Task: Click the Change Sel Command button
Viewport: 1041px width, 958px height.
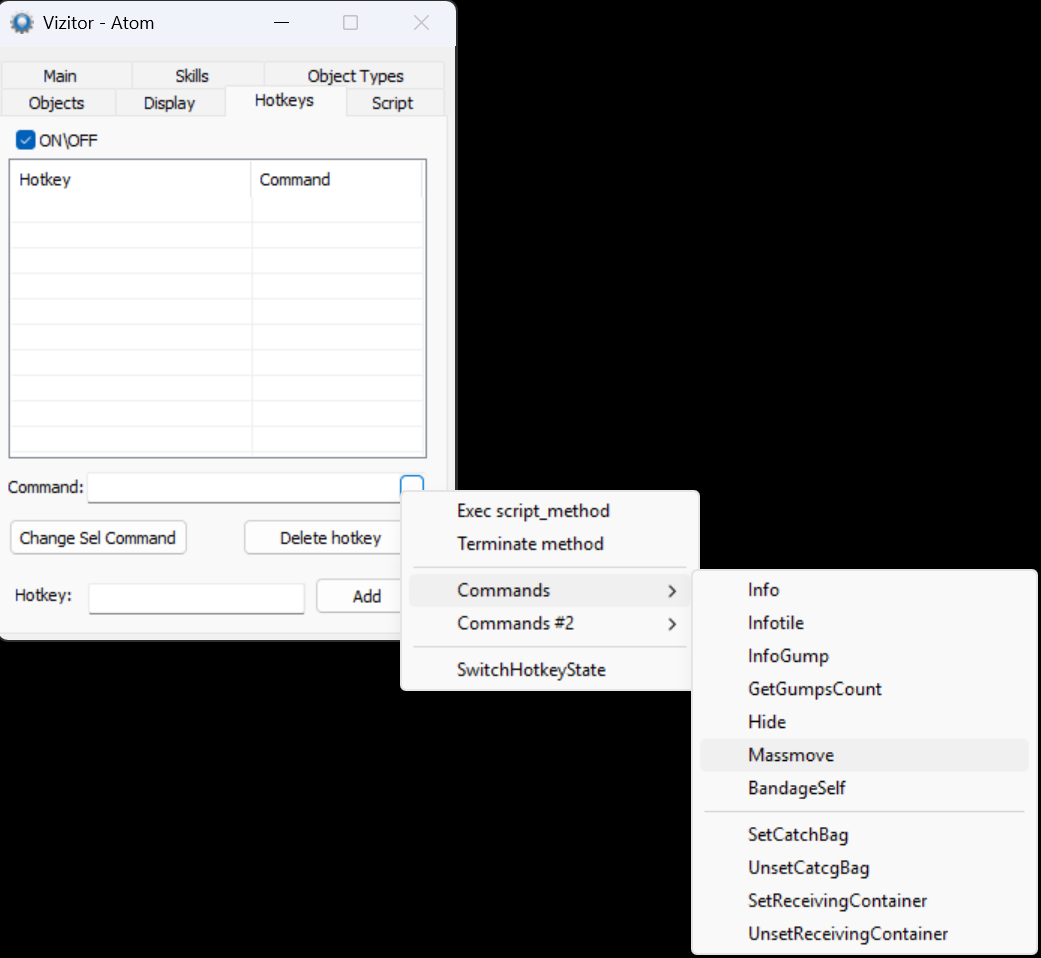Action: pyautogui.click(x=98, y=538)
